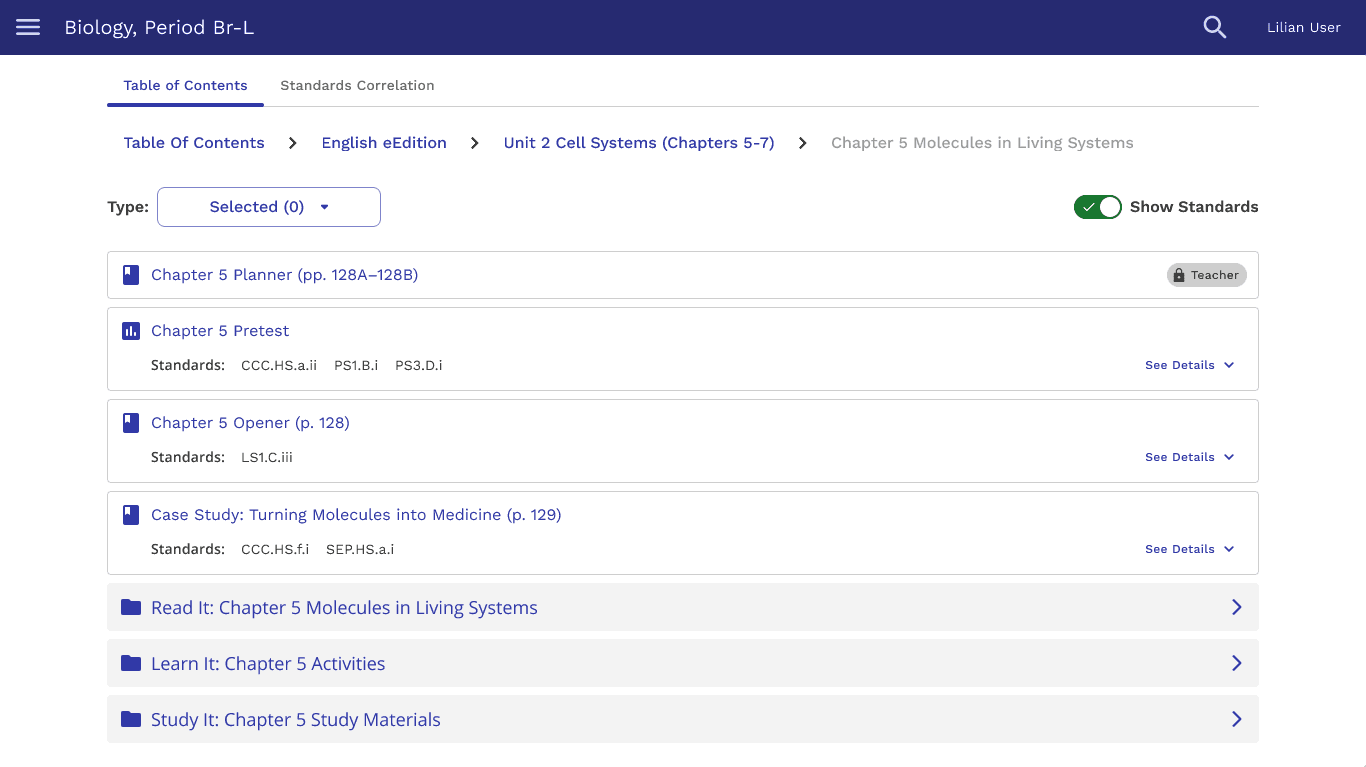Click the Lilian User account name
Screen dimensions: 1366x767
click(x=1303, y=27)
